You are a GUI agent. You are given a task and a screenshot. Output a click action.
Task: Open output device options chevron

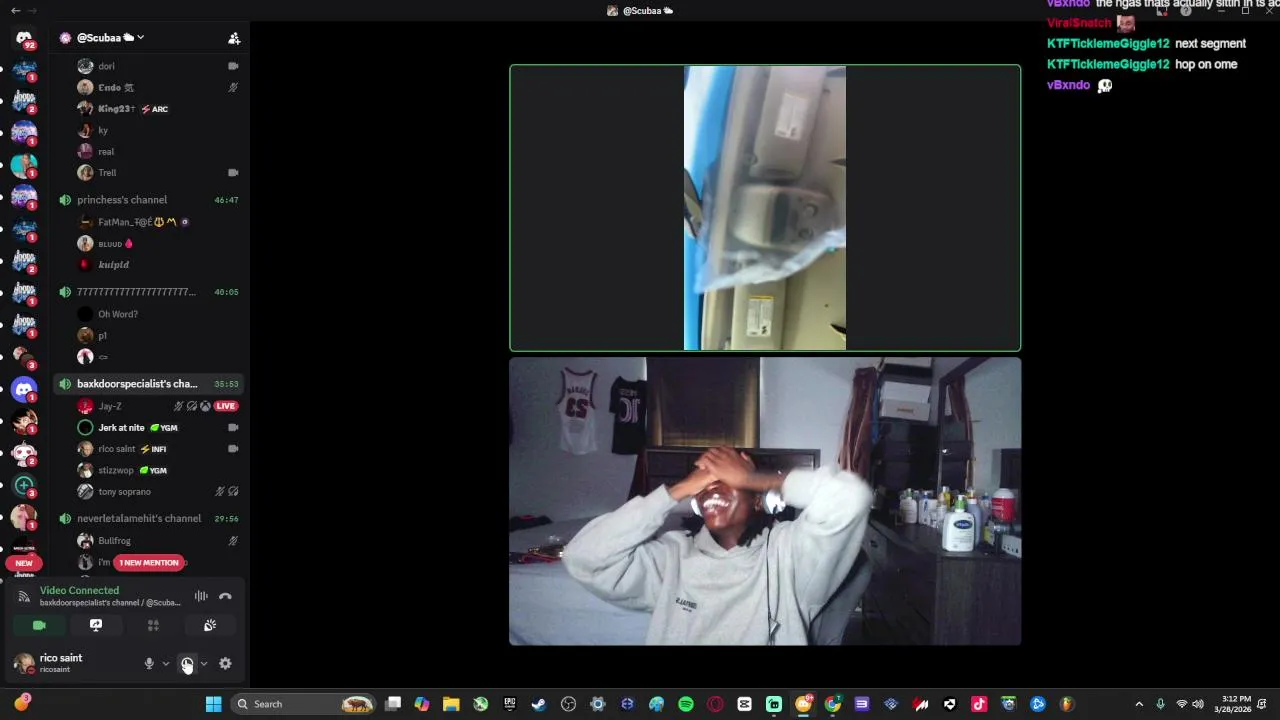click(204, 663)
